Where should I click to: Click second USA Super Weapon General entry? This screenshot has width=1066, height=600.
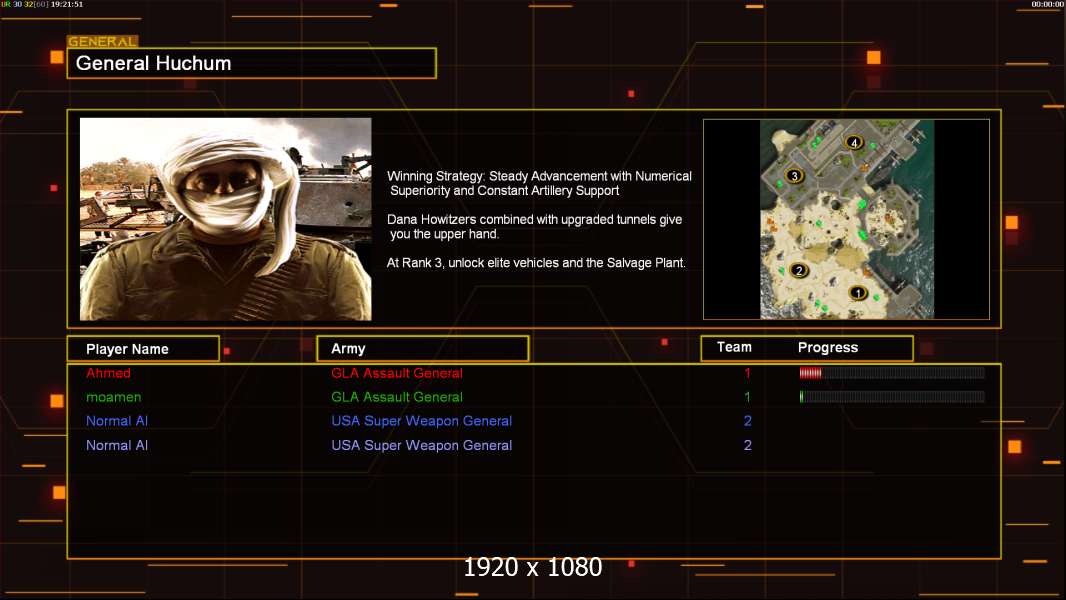point(422,445)
